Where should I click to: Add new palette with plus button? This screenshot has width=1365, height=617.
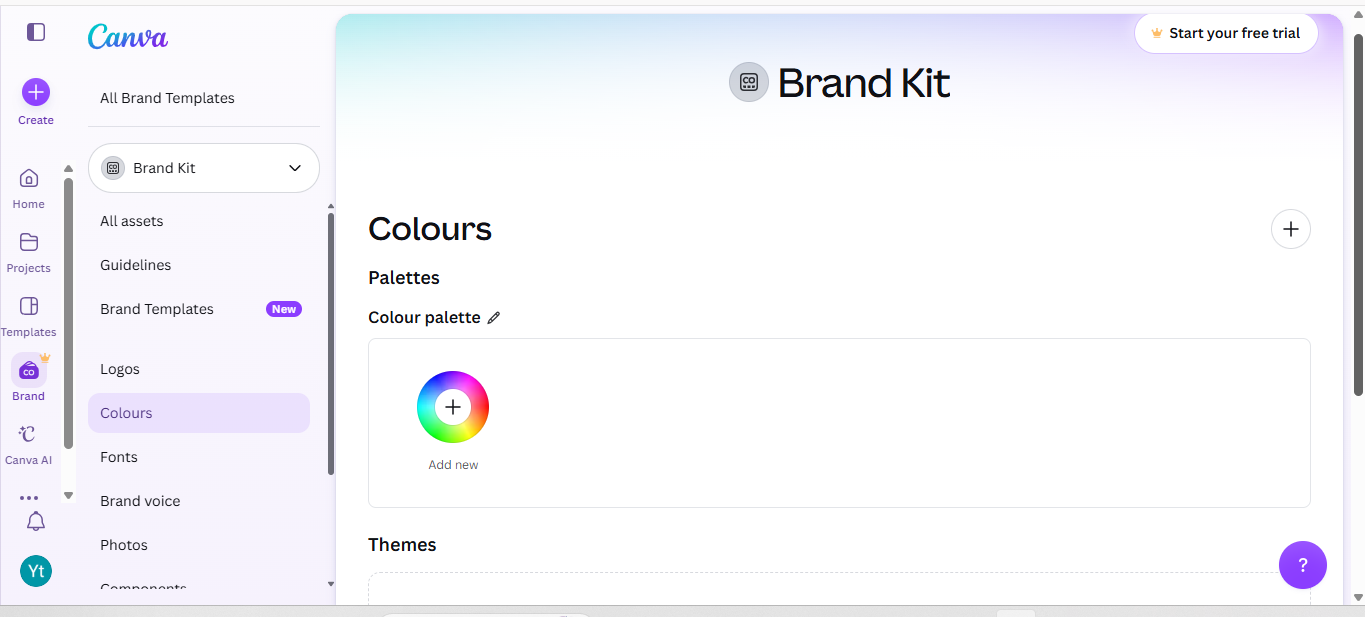(x=1291, y=229)
